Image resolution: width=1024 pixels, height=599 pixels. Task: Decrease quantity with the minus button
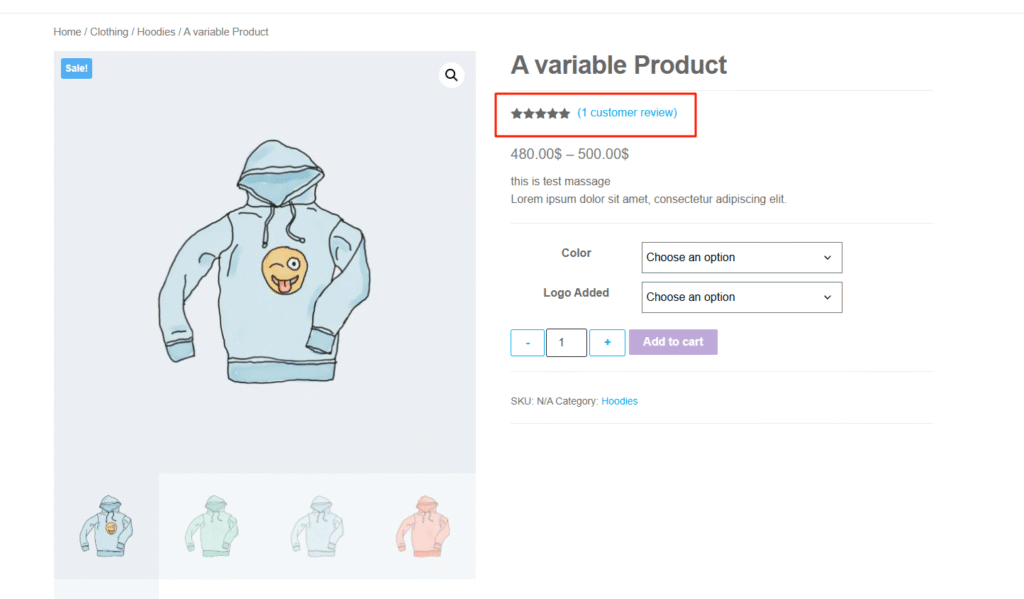527,342
